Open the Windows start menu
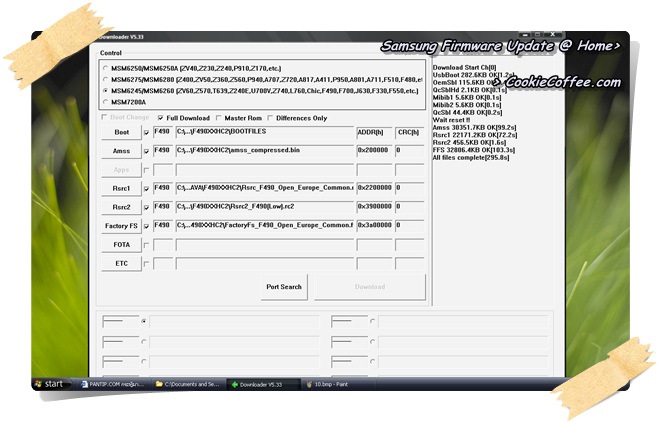 point(50,384)
